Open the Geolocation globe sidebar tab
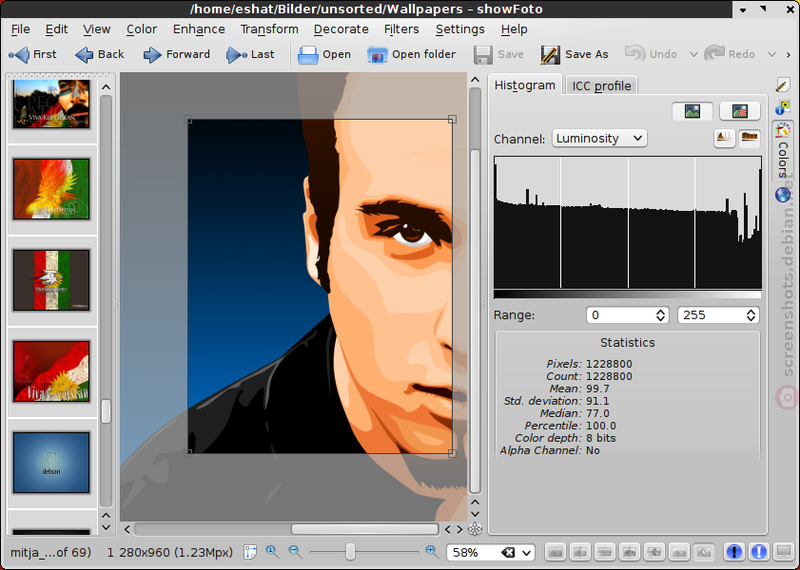800x570 pixels. point(783,195)
